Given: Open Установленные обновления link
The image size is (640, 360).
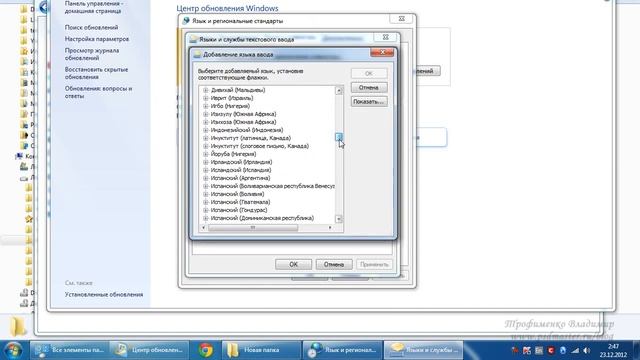Looking at the screenshot, I should coord(104,295).
